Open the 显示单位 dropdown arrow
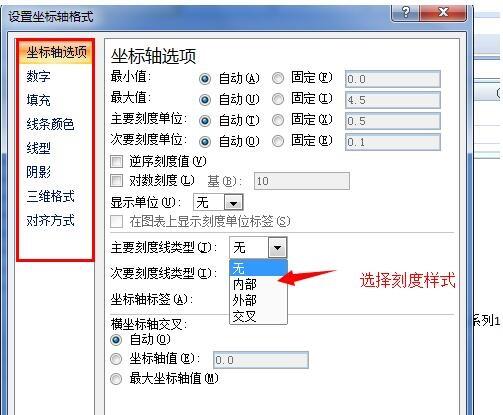Screen dimensions: 503x415 tap(233, 202)
